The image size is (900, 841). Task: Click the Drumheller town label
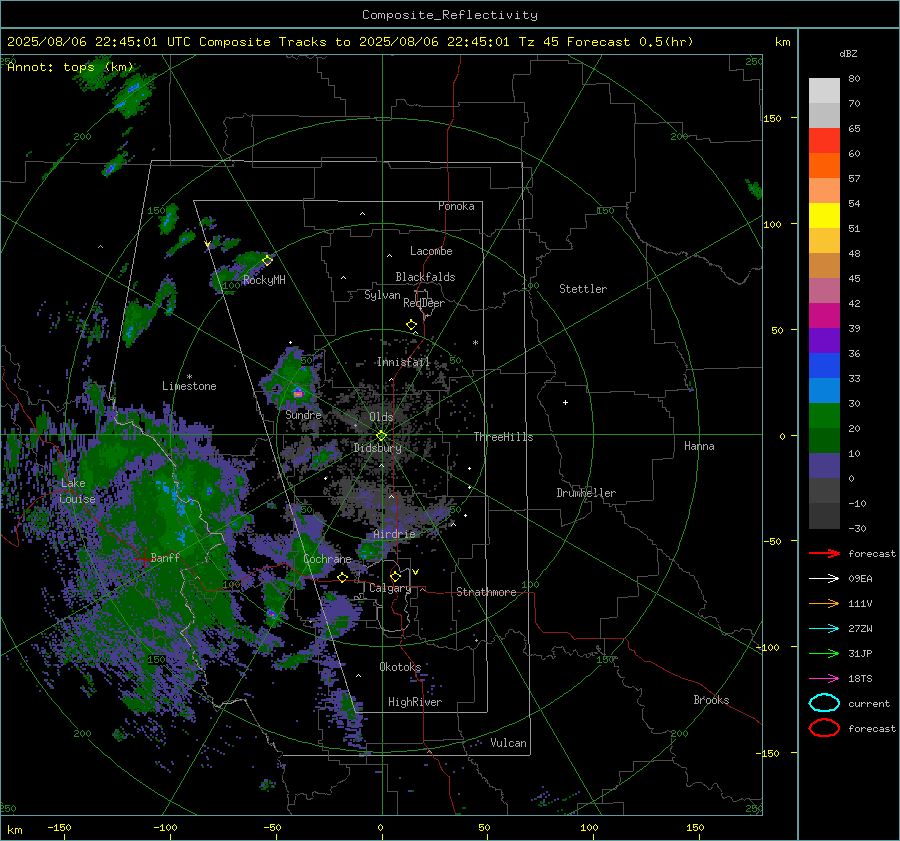(586, 493)
